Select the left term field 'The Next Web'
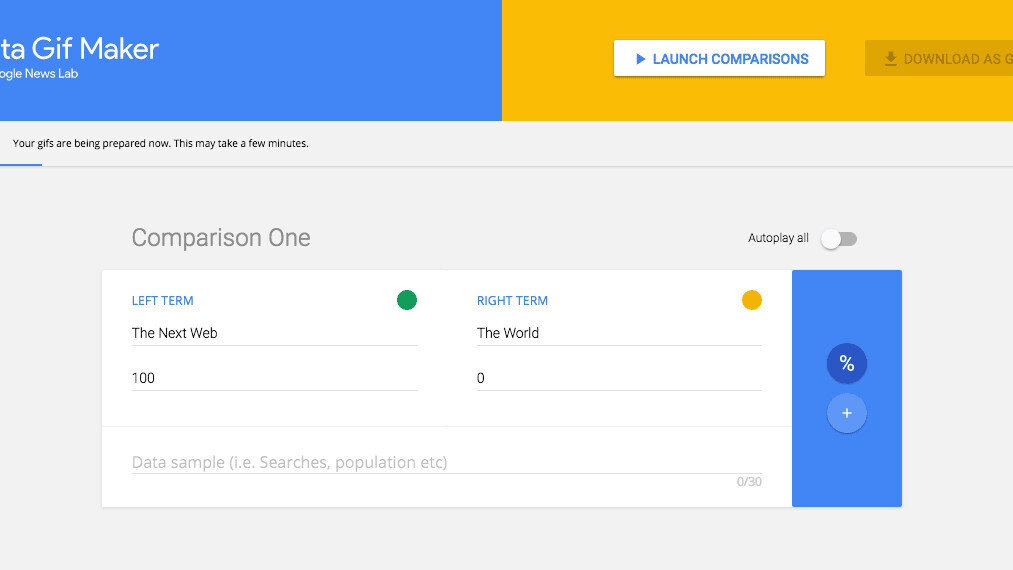The width and height of the screenshot is (1013, 570). point(273,333)
